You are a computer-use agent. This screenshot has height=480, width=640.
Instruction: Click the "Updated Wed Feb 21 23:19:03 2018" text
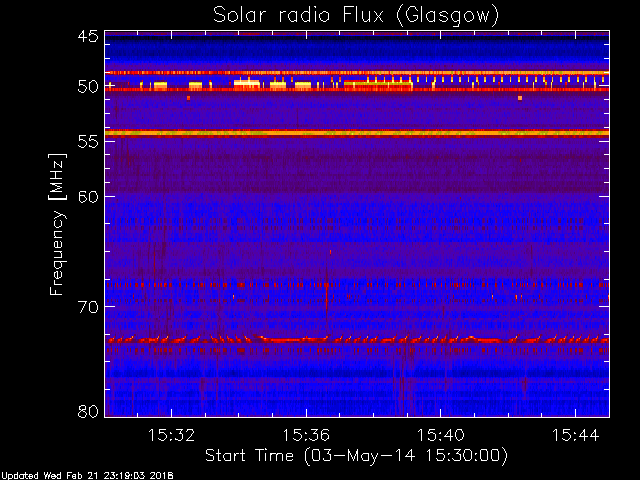tap(87, 476)
